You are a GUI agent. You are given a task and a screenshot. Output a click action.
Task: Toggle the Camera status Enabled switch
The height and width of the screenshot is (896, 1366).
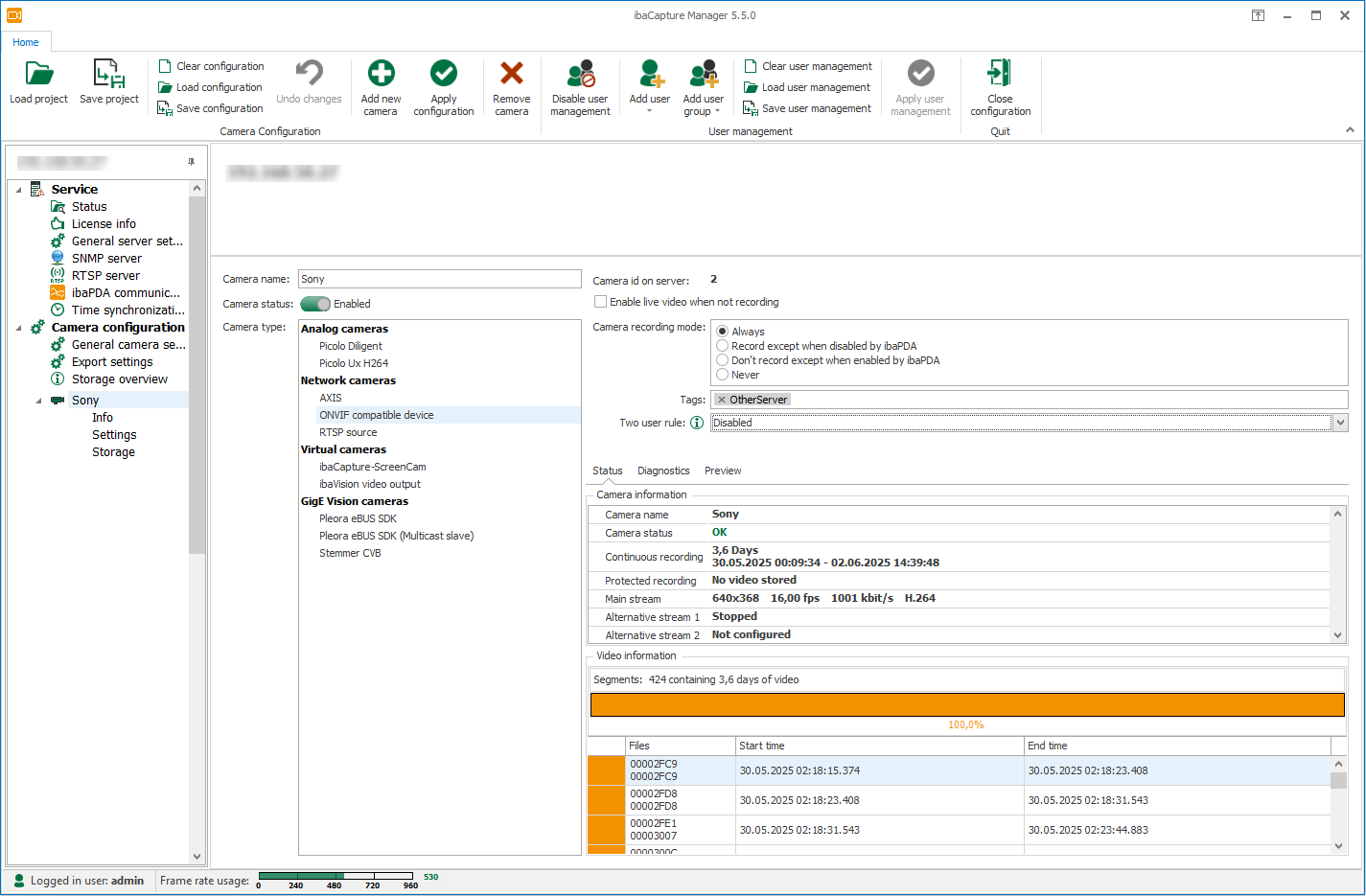tap(315, 304)
